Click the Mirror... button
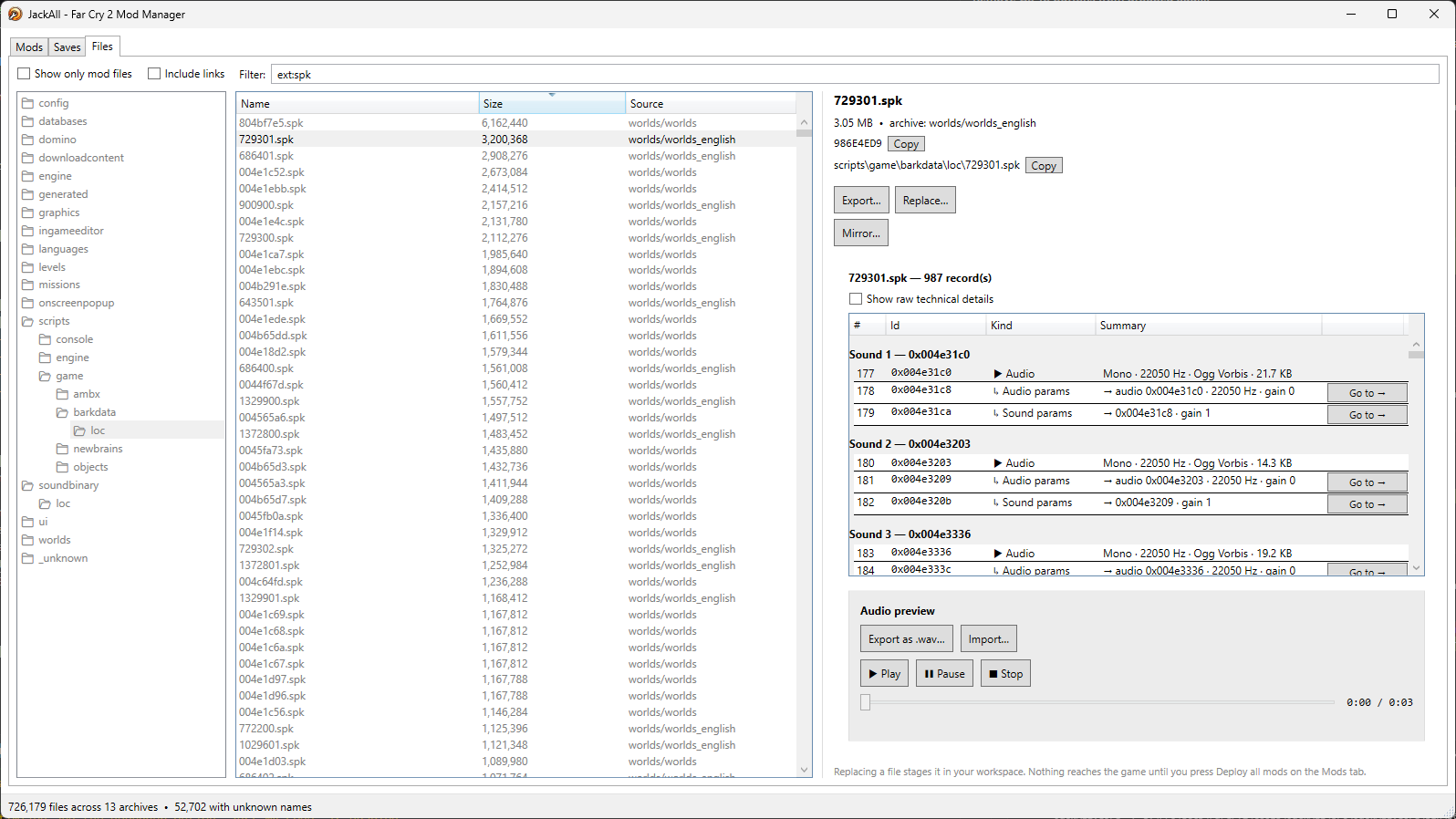The width and height of the screenshot is (1456, 819). [x=861, y=233]
